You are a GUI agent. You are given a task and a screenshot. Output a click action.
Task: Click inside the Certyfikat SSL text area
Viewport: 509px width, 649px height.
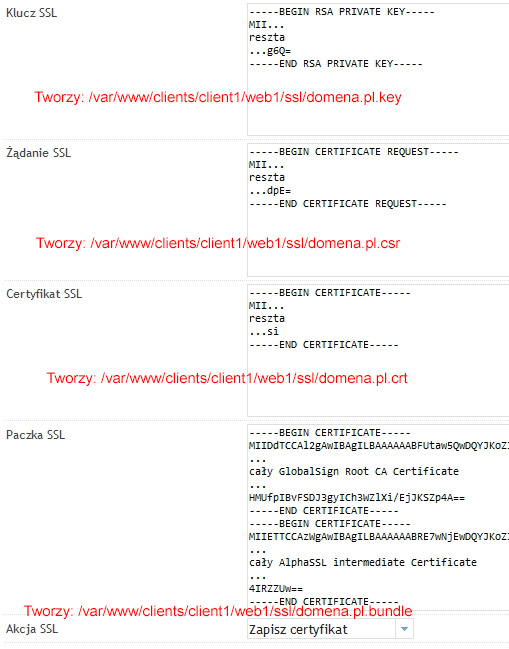click(x=378, y=350)
